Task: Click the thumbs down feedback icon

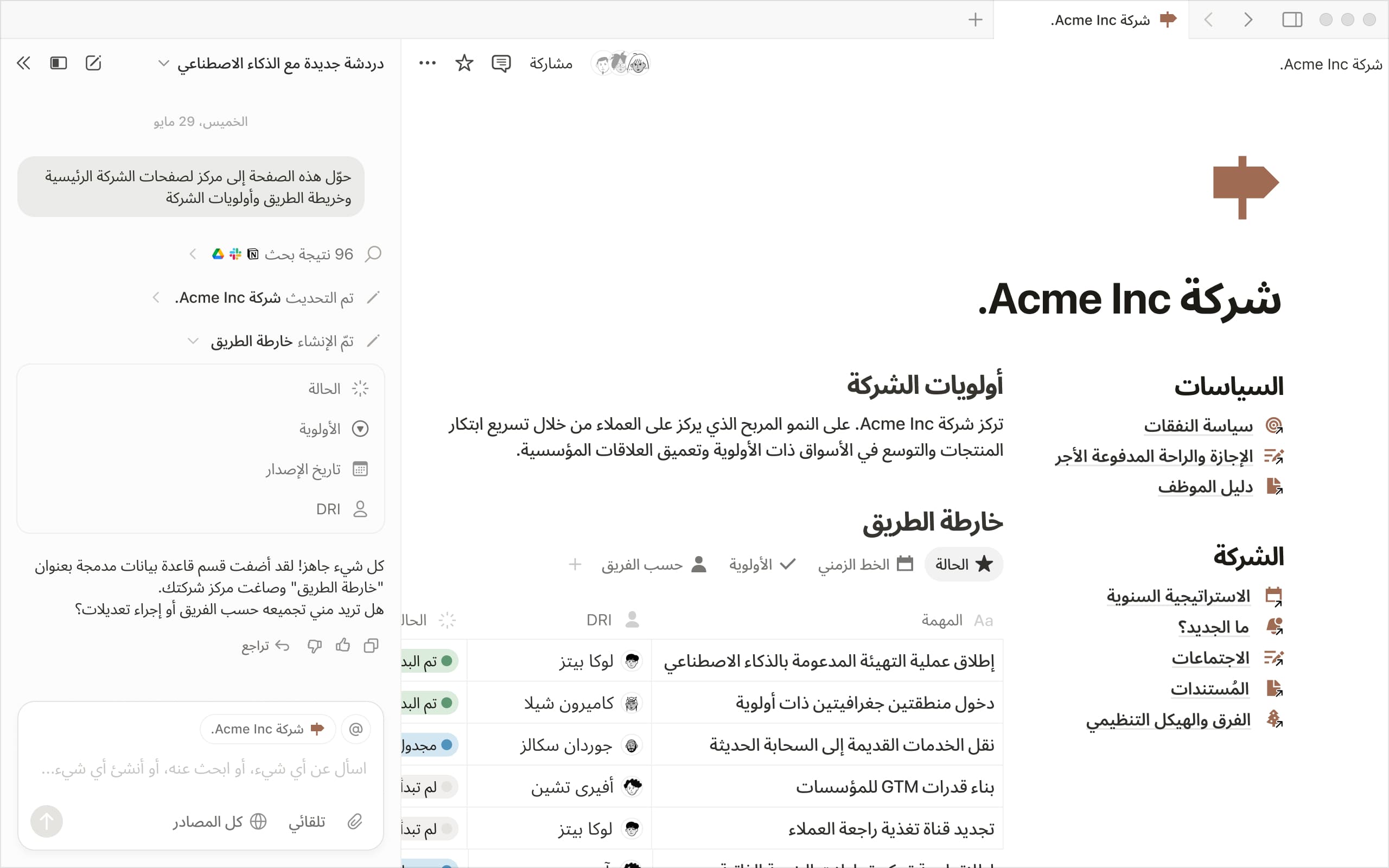Action: [x=315, y=646]
